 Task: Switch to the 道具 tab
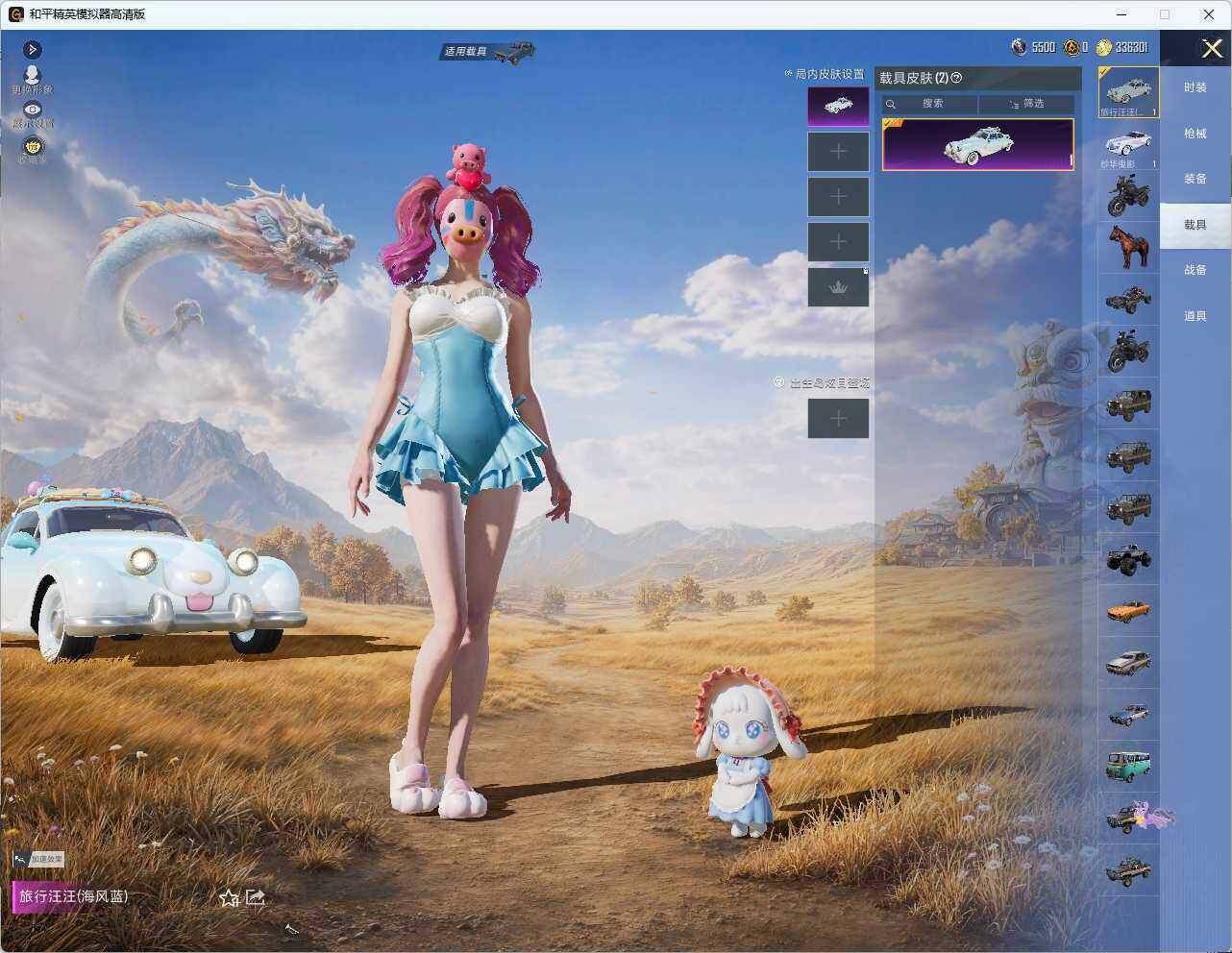[x=1195, y=316]
